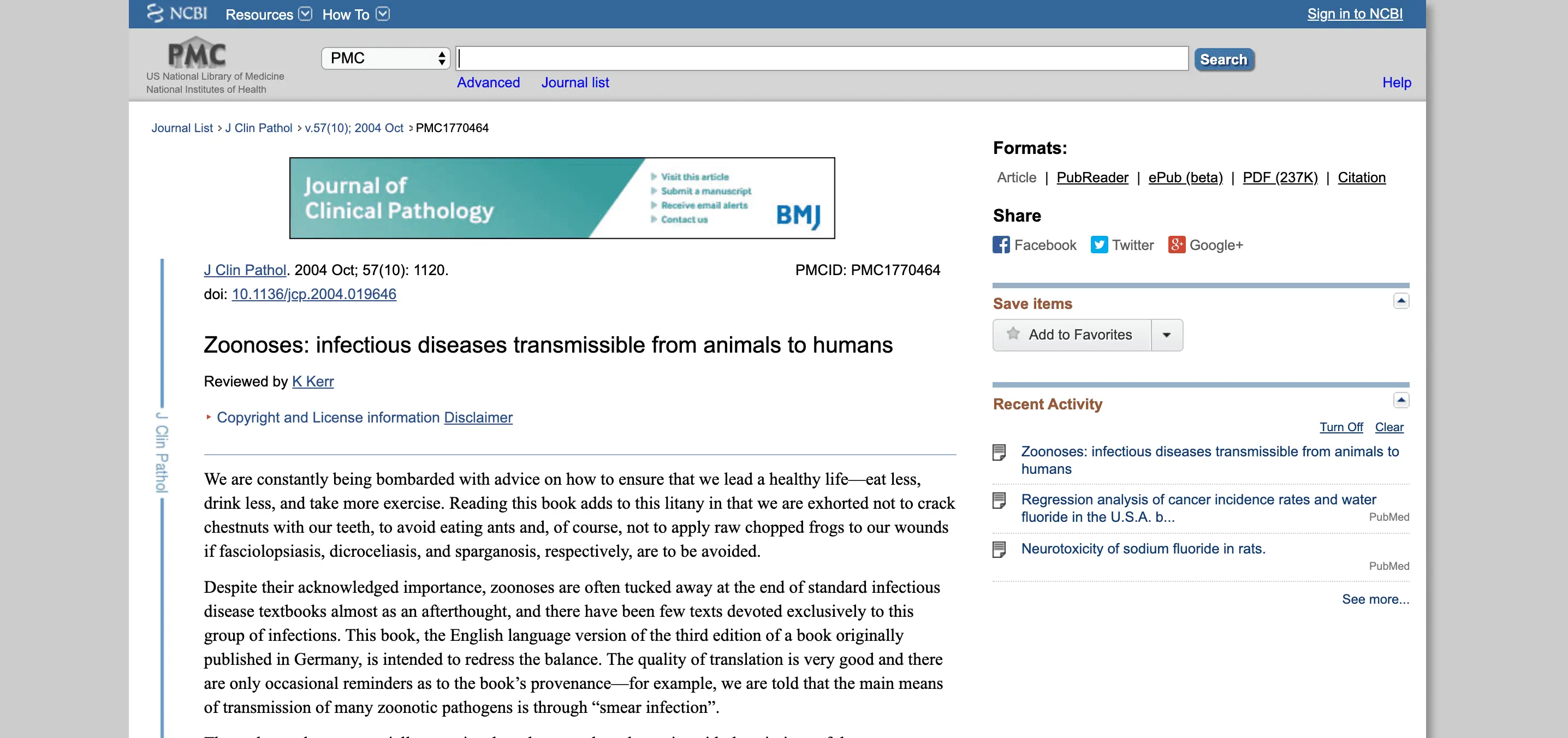Click into the PMC search text field
1568x738 pixels.
point(822,58)
